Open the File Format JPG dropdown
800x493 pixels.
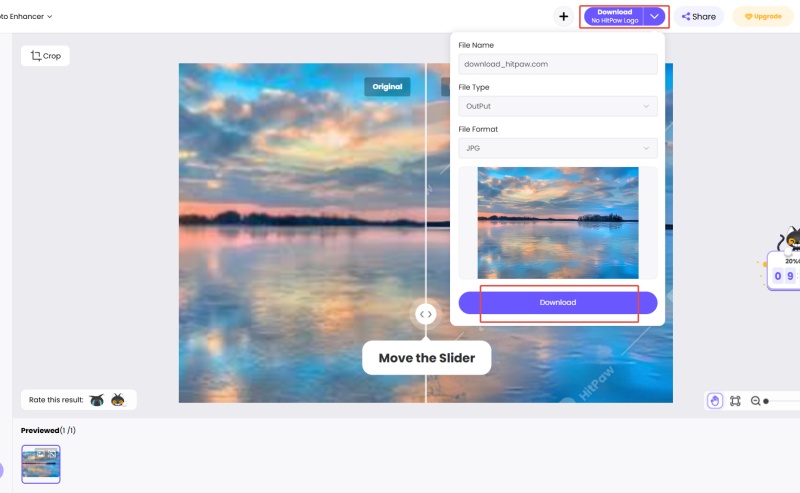tap(558, 148)
